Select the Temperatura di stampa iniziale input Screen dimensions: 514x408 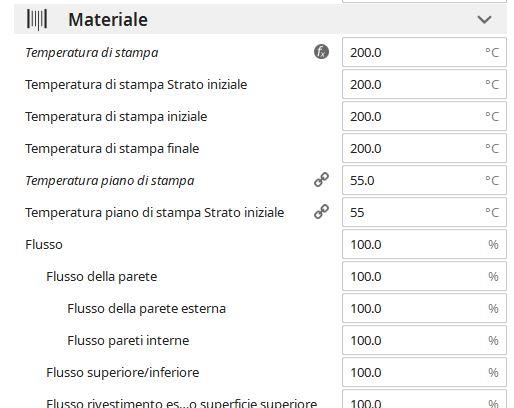tap(424, 116)
